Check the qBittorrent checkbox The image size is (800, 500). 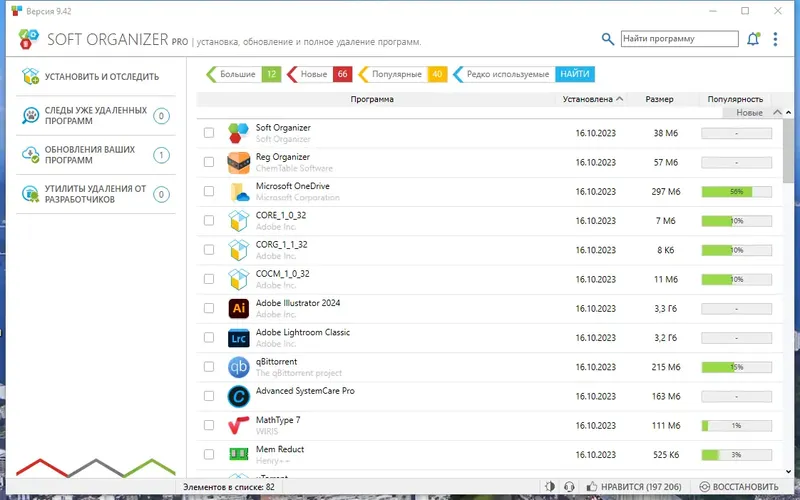click(209, 366)
